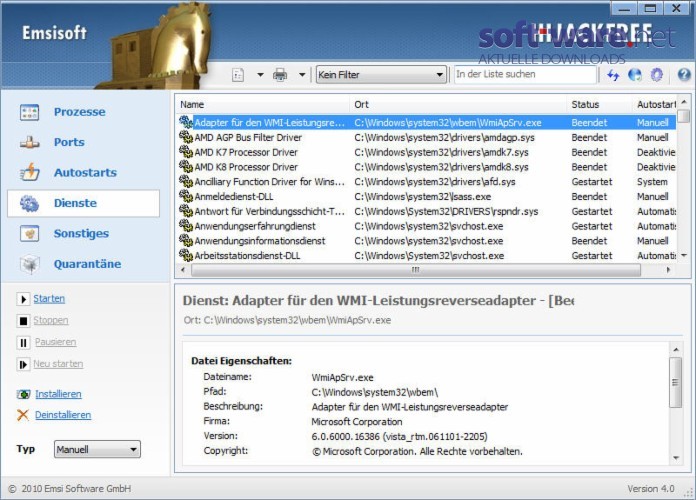Open the Typ Manuell dropdown

[97, 449]
